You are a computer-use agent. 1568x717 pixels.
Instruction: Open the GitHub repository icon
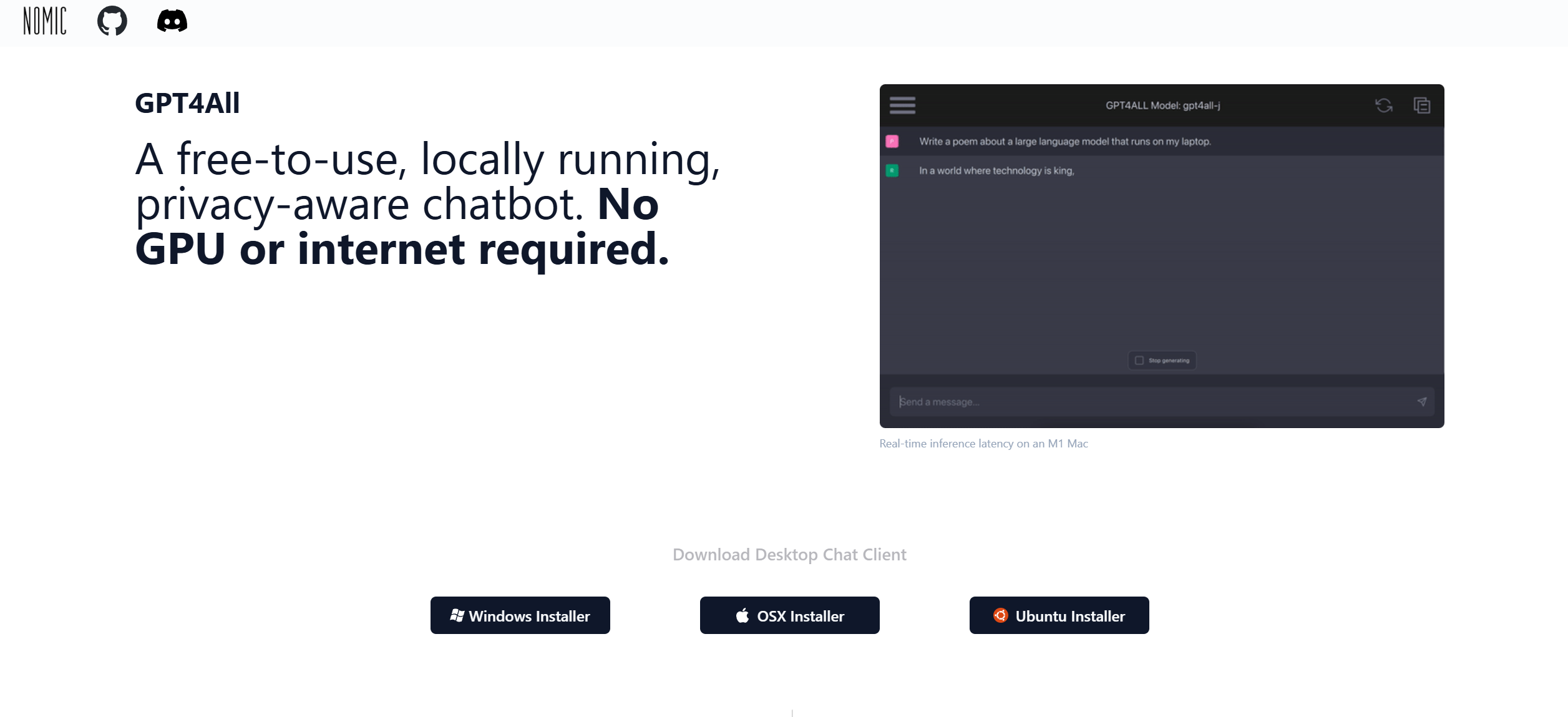click(x=112, y=21)
